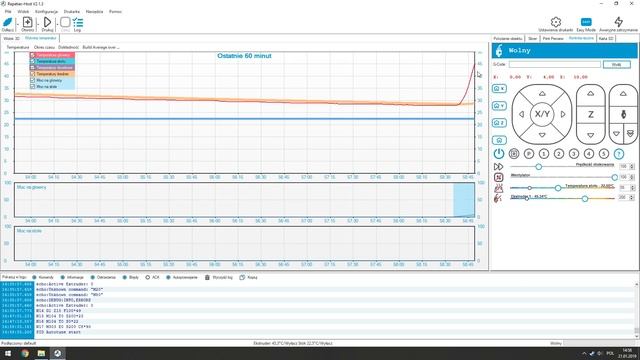
Task: Toggle printer power button
Action: (x=499, y=153)
